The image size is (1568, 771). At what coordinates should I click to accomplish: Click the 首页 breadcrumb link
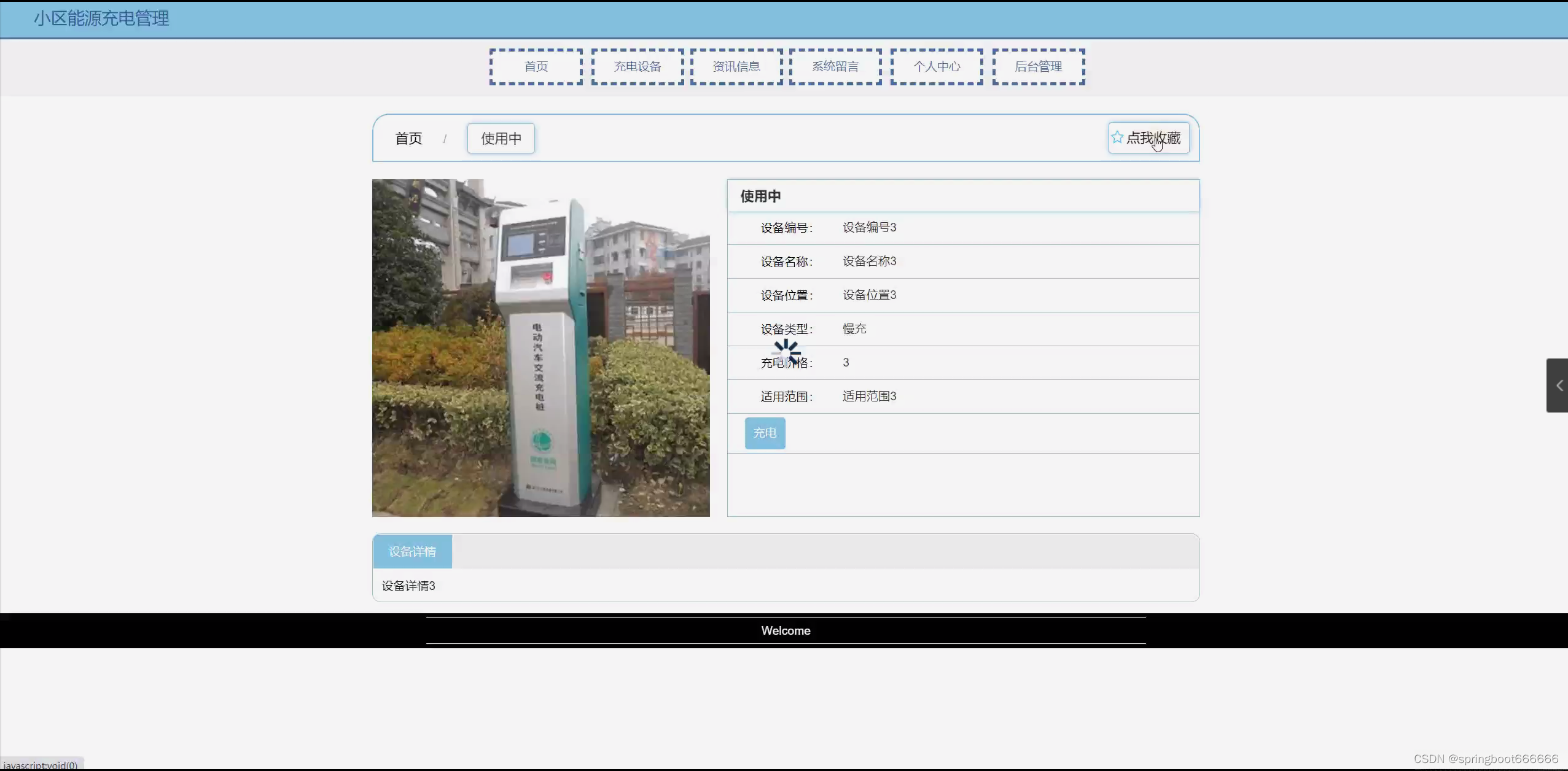408,139
